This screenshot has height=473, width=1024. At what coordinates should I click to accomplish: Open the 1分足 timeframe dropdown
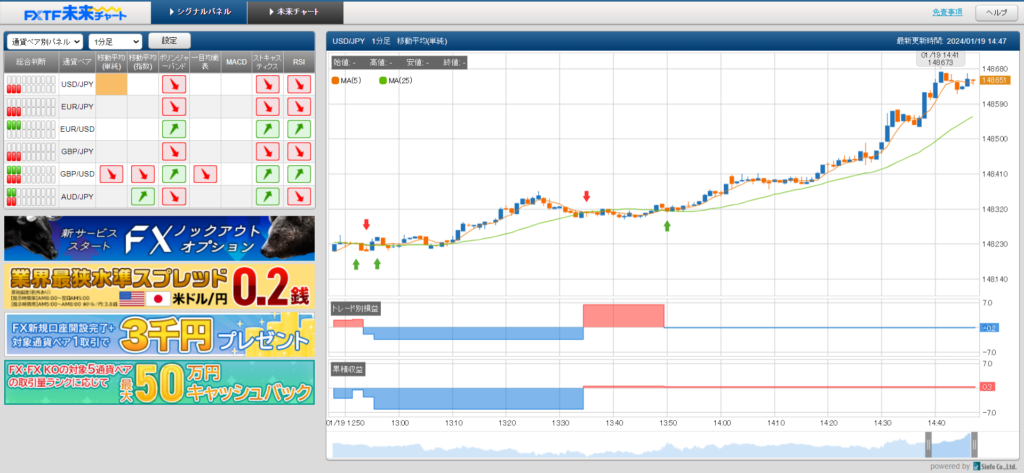(115, 41)
